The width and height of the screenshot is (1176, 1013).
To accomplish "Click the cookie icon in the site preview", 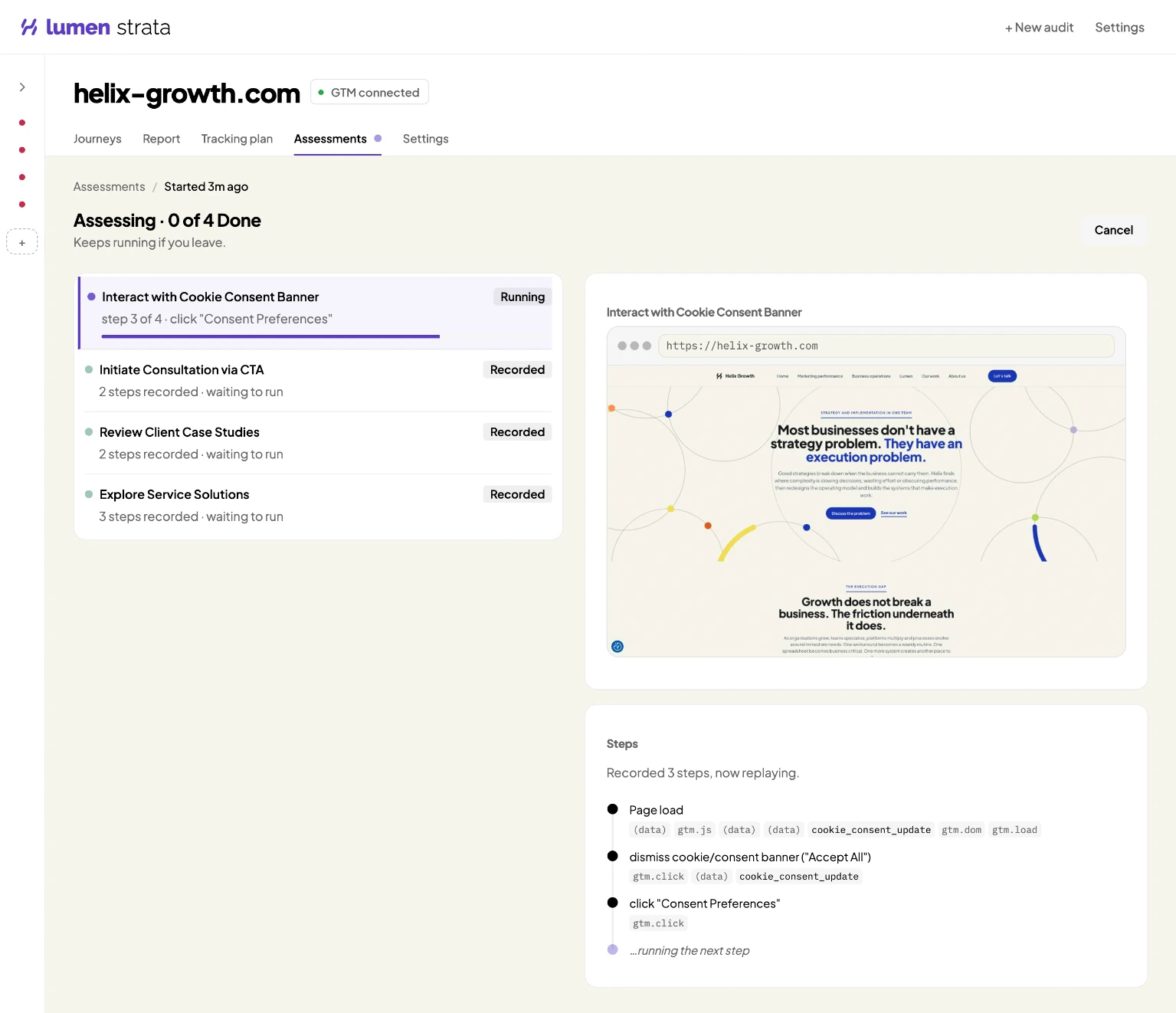I will pyautogui.click(x=617, y=647).
